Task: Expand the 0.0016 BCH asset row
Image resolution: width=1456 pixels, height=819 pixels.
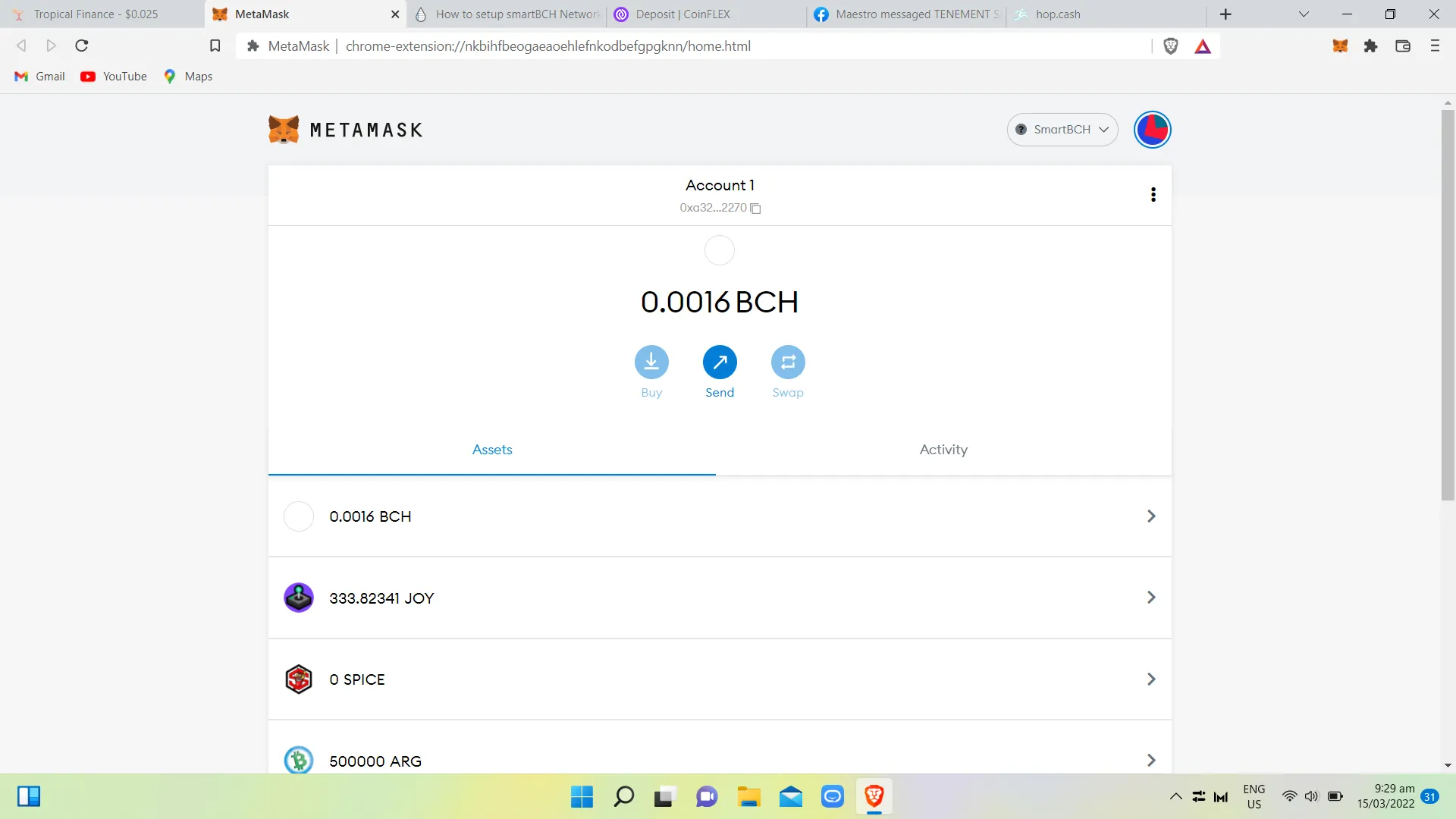Action: point(720,516)
